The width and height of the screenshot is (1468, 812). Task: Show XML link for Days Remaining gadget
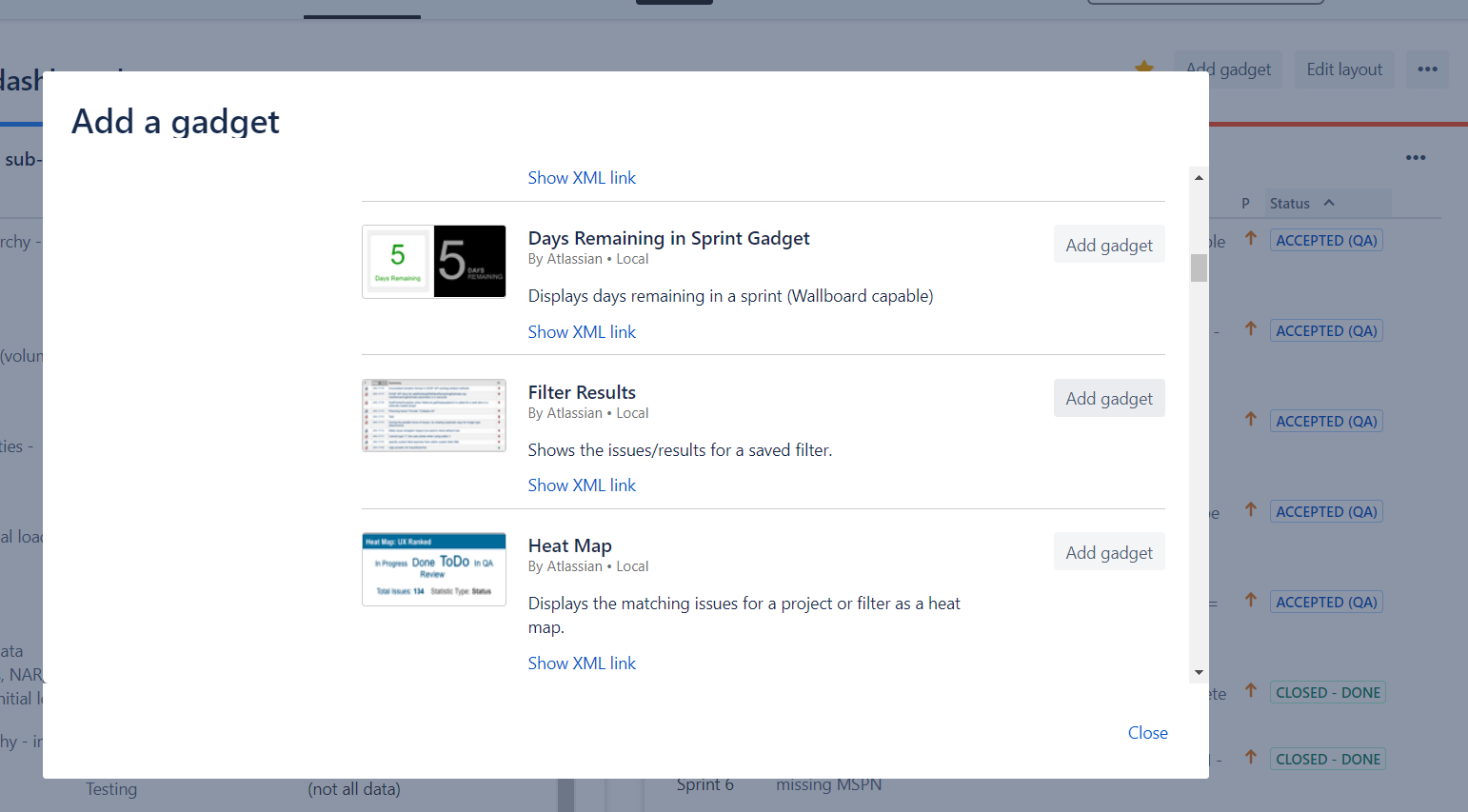pyautogui.click(x=582, y=331)
